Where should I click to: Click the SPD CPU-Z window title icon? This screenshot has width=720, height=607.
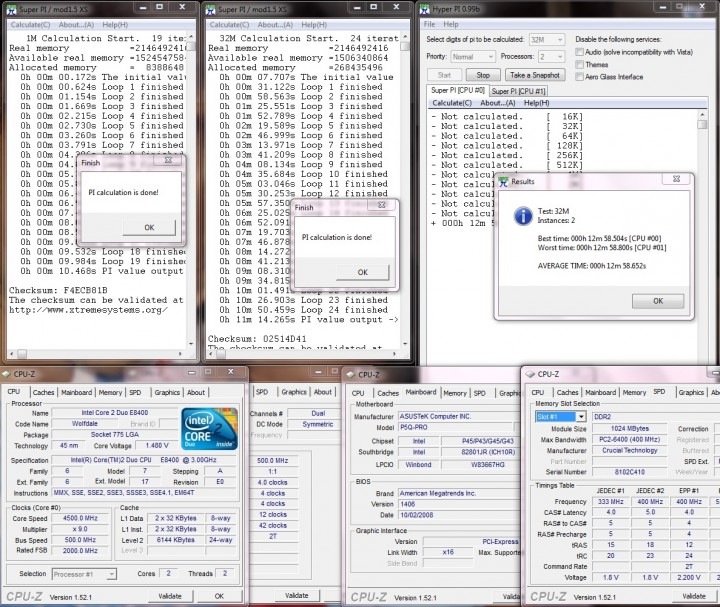(x=531, y=374)
